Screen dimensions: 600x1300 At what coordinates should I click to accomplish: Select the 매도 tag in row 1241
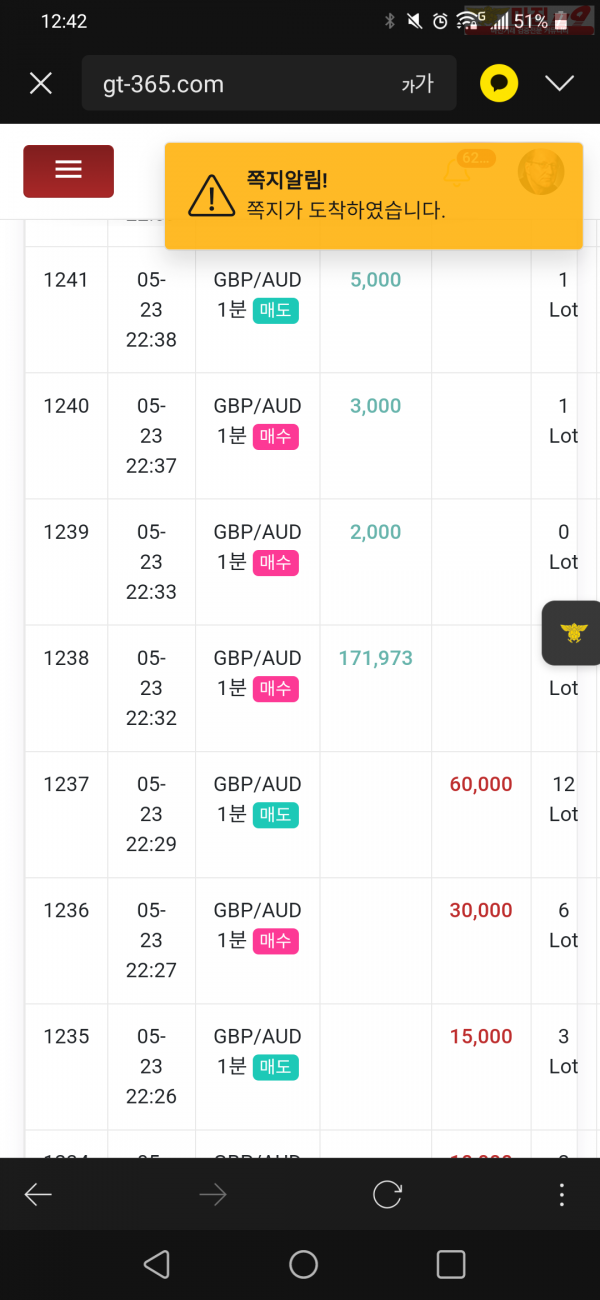276,311
